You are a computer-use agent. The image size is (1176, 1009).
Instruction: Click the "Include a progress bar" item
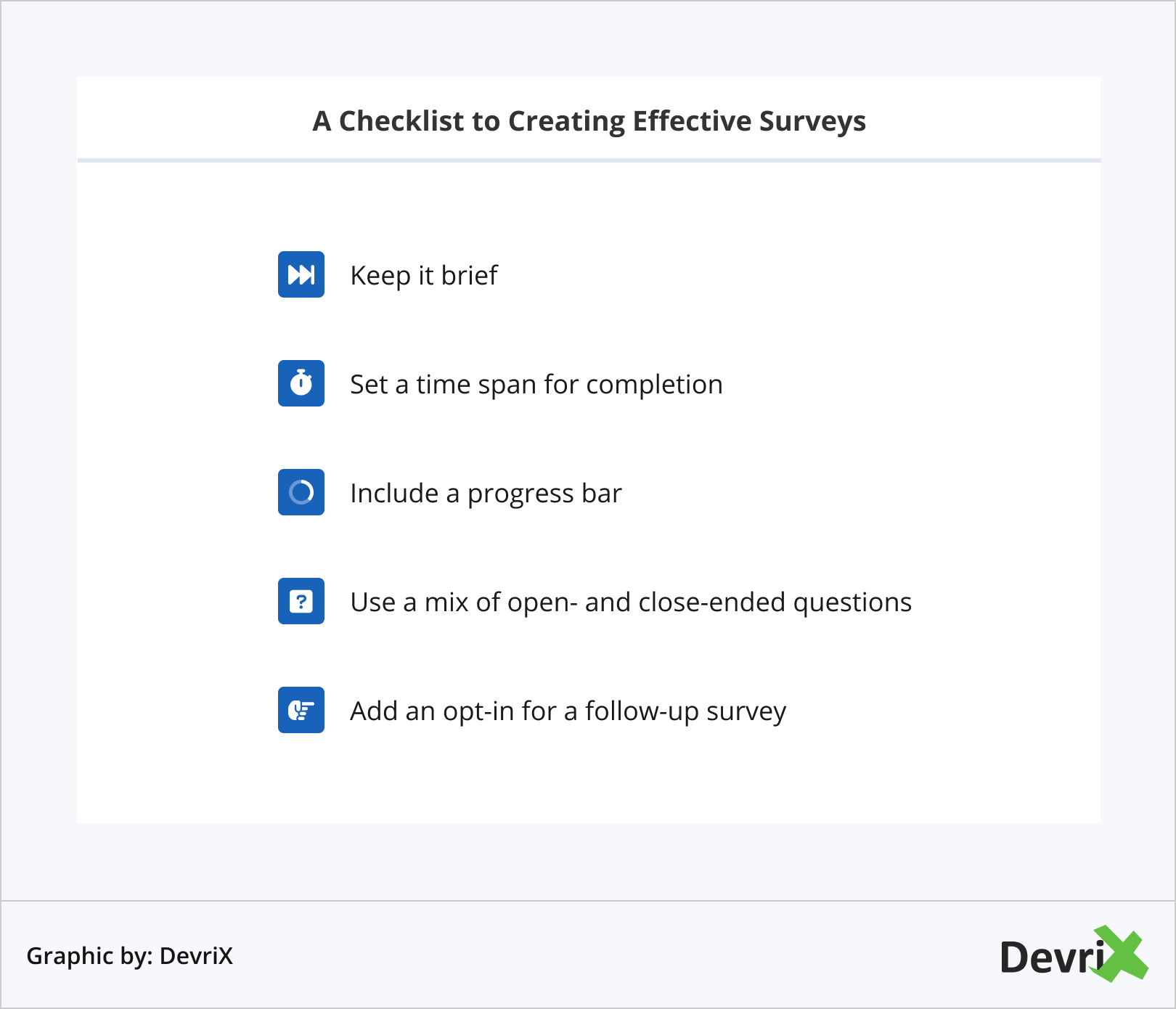point(486,494)
